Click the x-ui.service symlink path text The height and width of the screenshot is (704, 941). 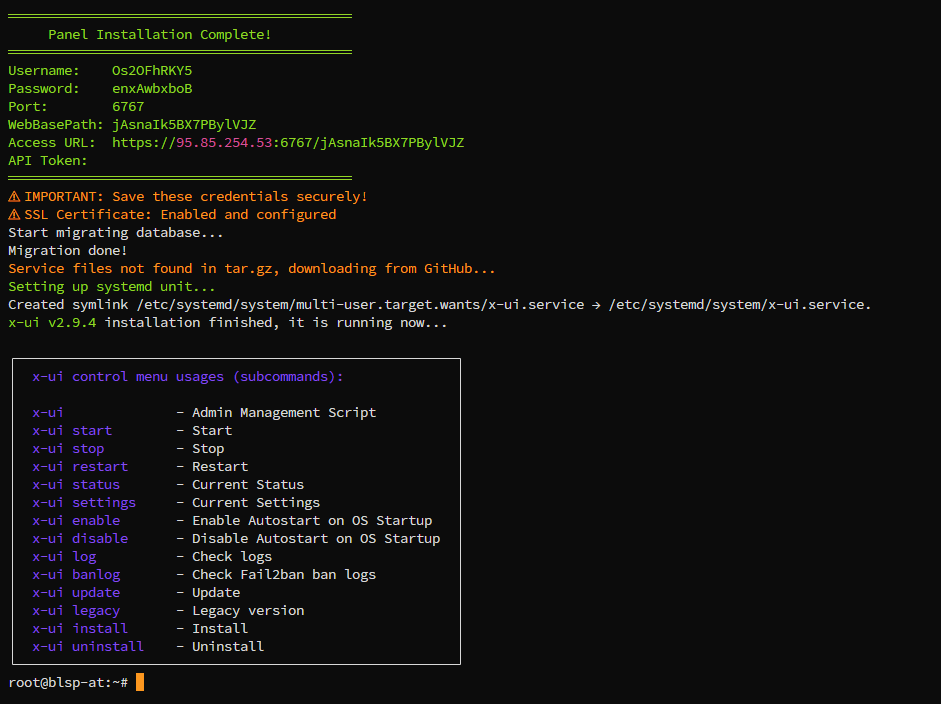(x=360, y=305)
